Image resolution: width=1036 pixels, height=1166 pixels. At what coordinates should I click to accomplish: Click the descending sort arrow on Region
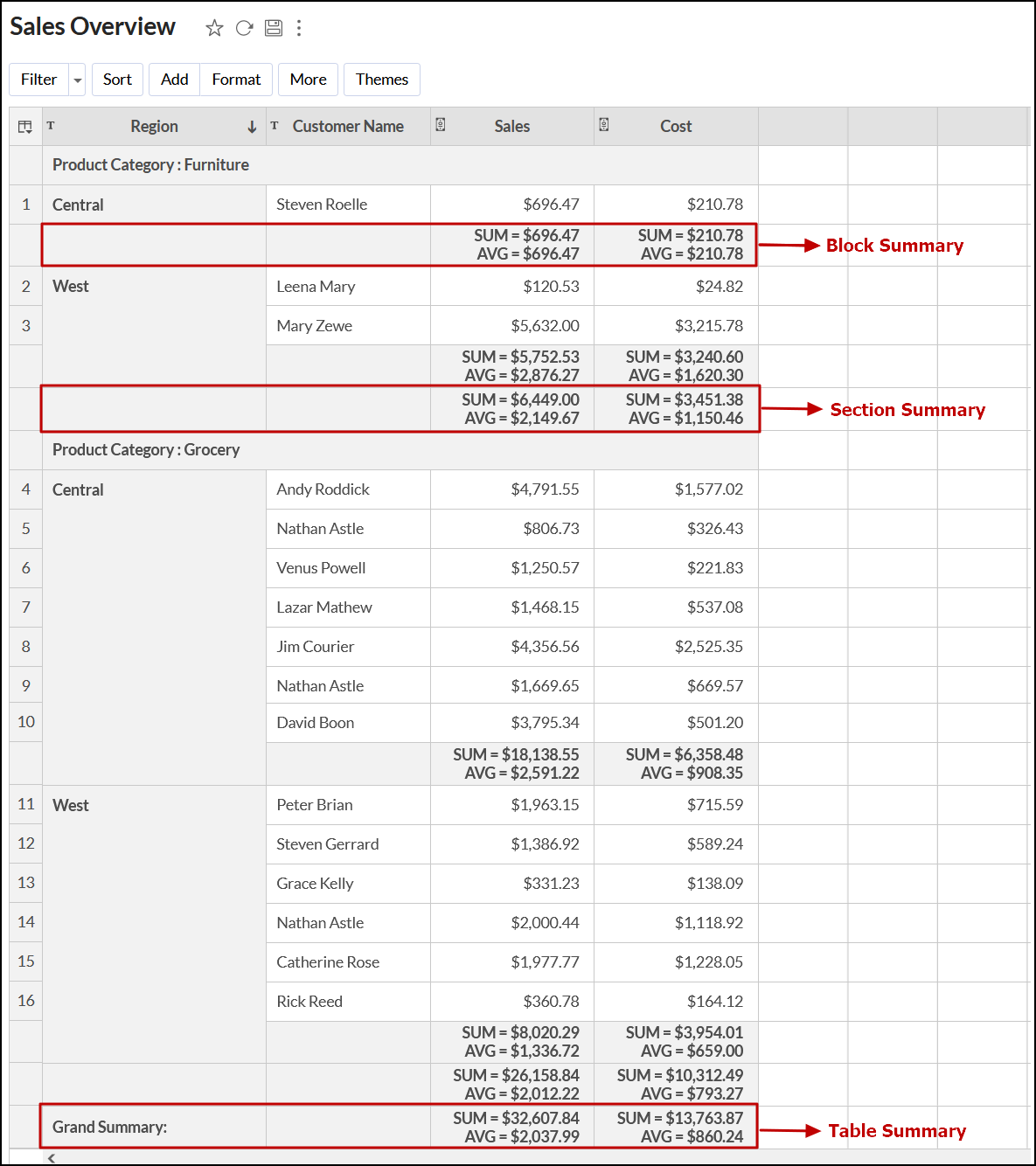252,126
